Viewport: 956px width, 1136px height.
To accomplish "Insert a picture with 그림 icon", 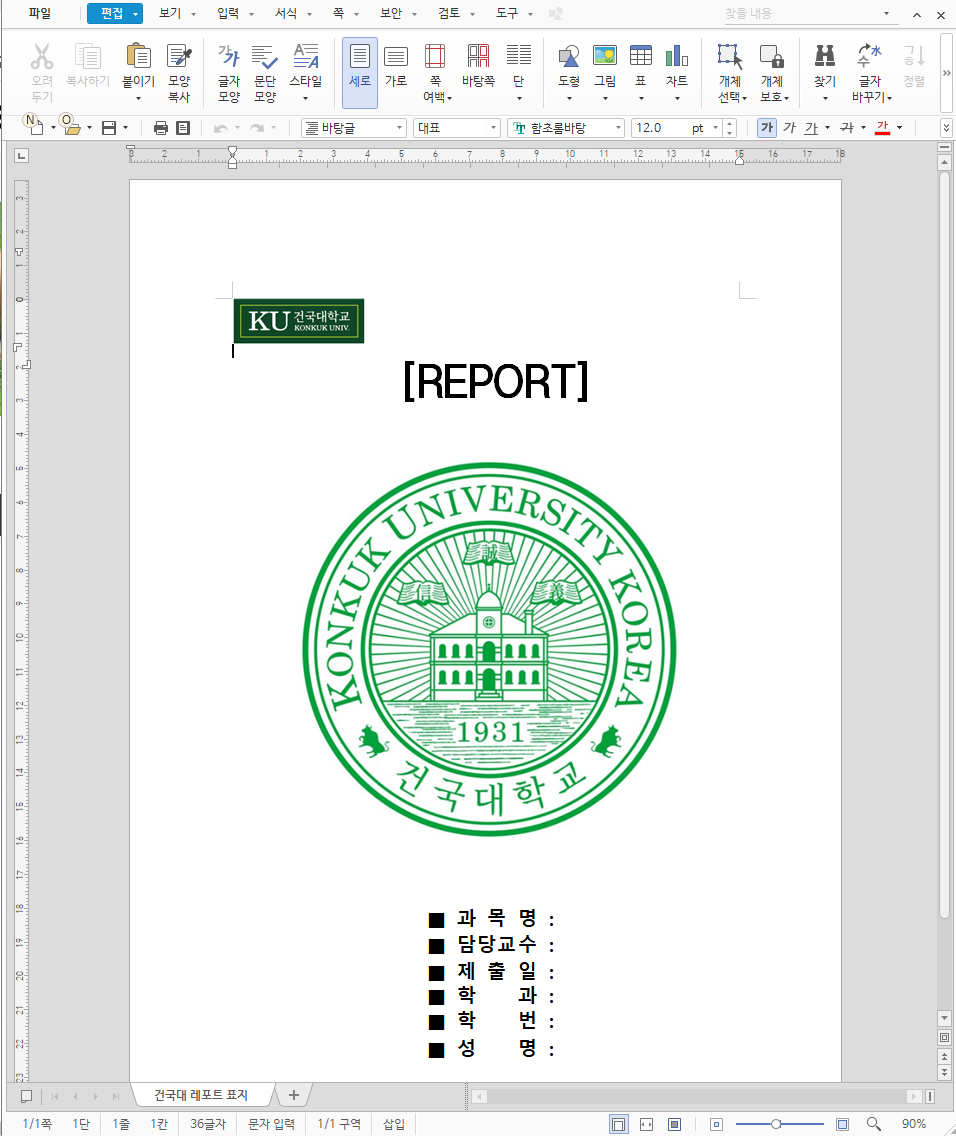I will 605,57.
